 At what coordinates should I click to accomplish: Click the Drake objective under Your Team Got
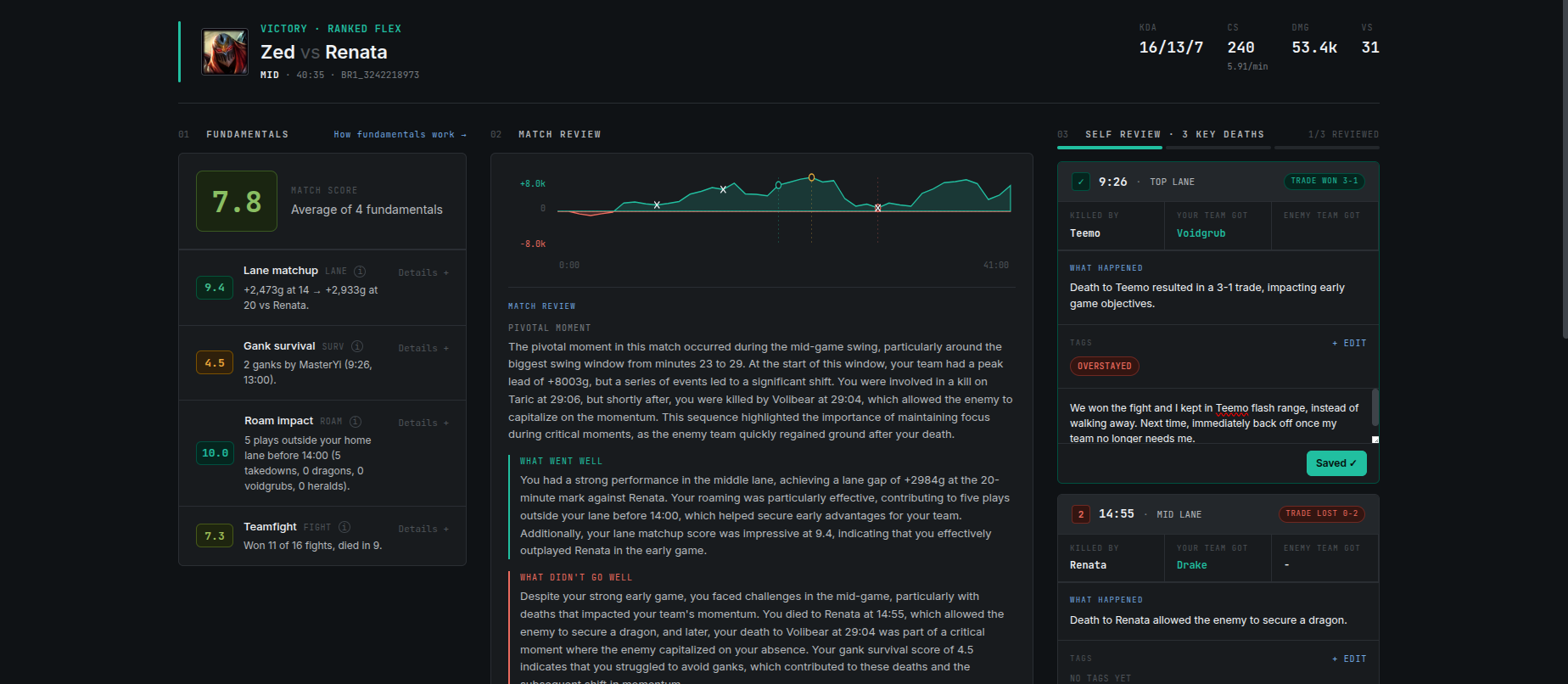click(x=1191, y=565)
